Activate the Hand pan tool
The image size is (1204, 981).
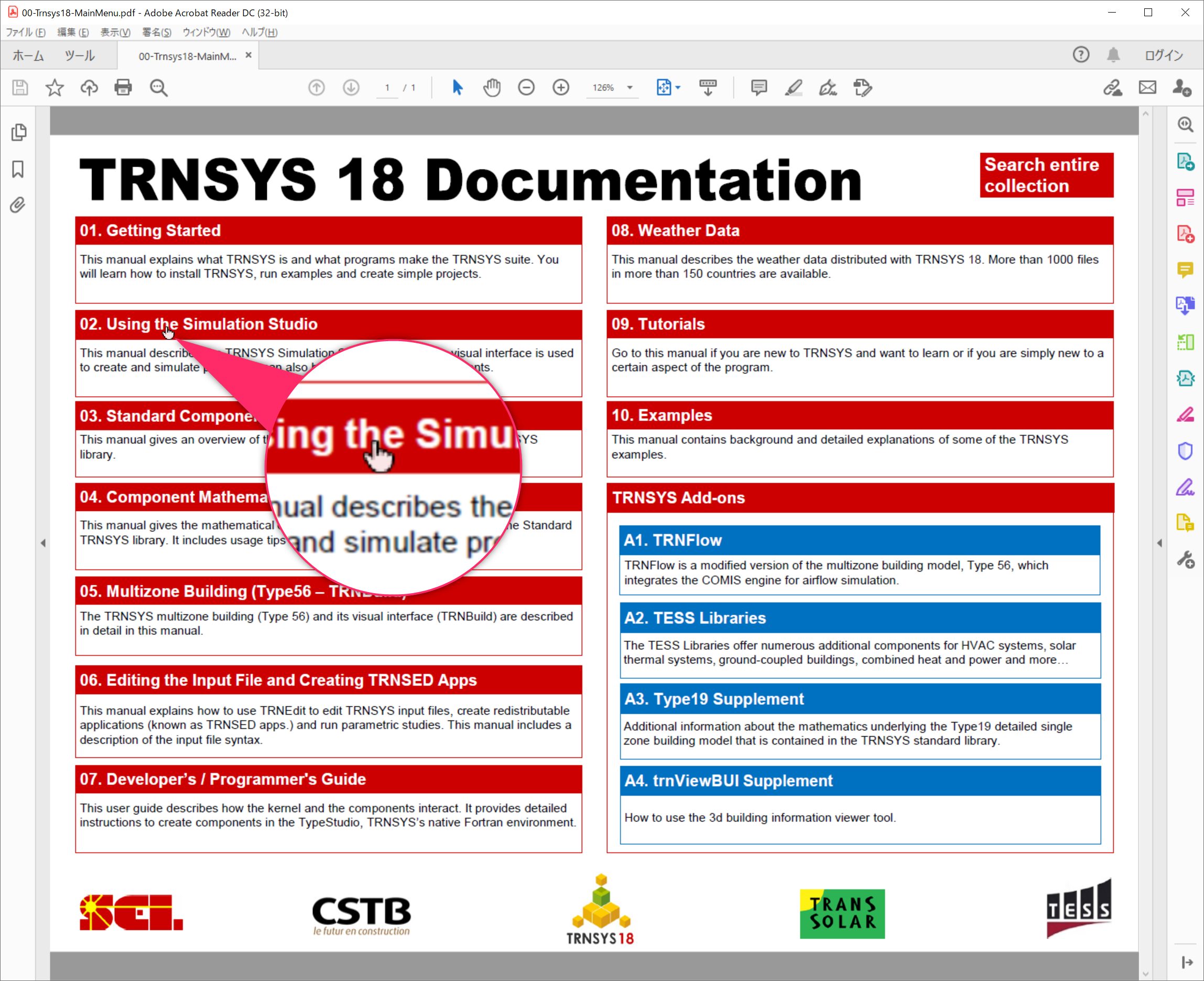tap(492, 88)
